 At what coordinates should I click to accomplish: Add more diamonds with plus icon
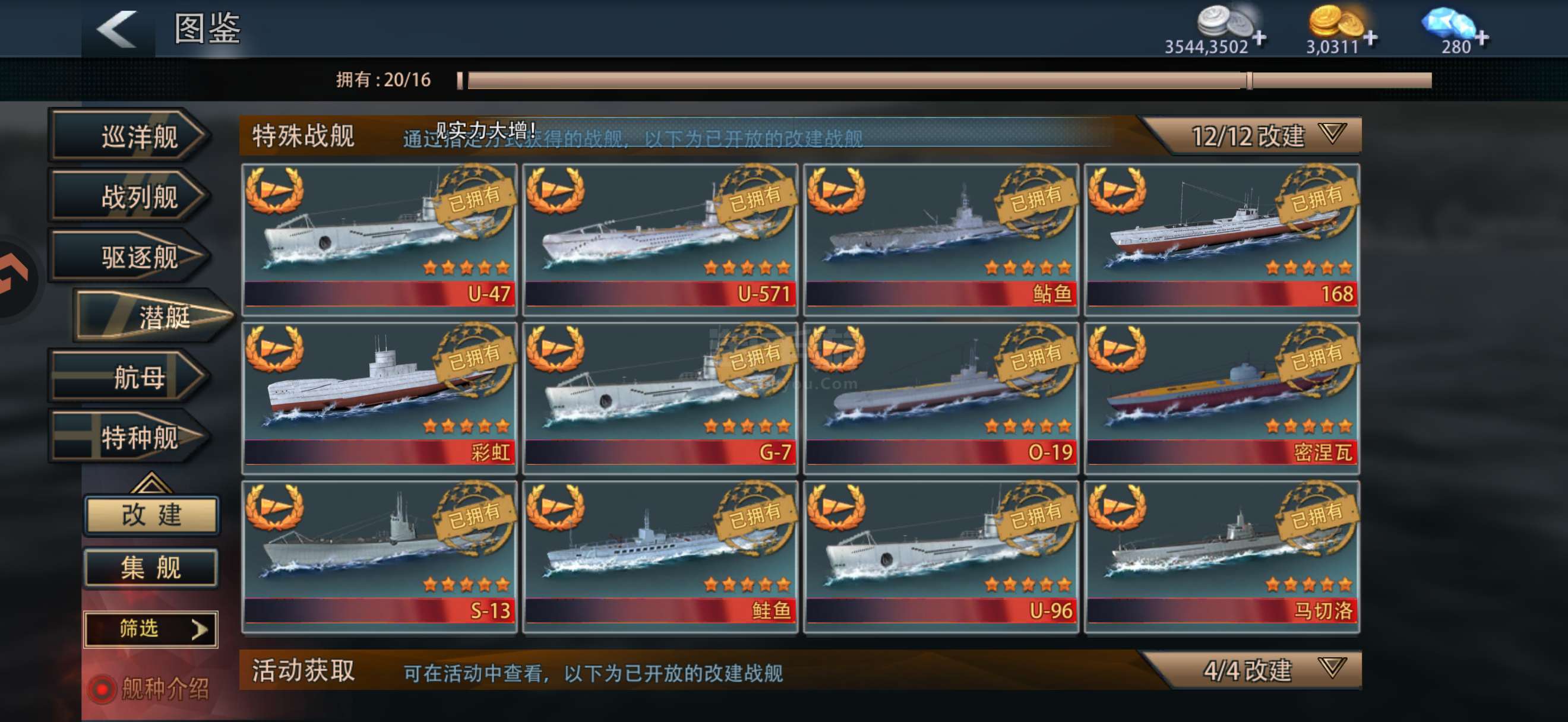click(x=1481, y=39)
